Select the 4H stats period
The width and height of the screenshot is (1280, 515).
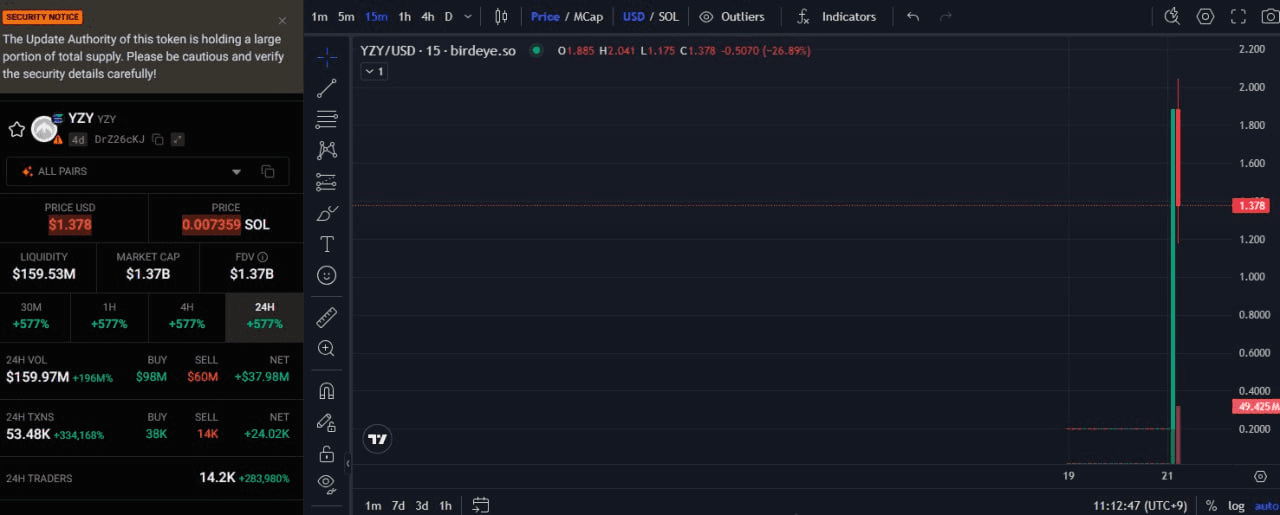point(187,316)
